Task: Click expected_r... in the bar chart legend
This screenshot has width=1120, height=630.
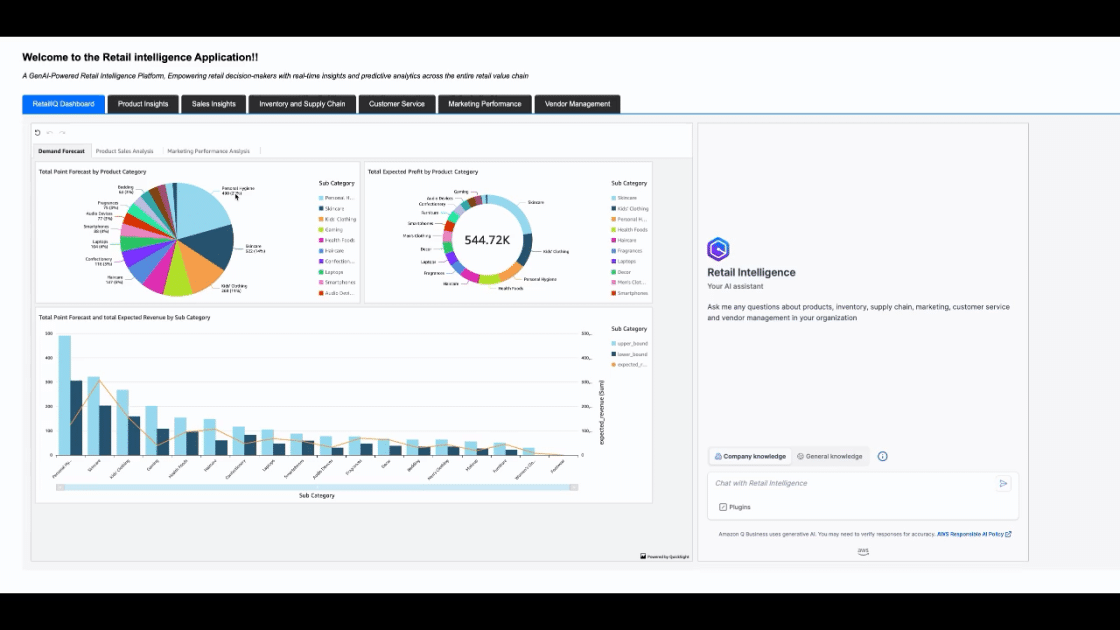Action: [x=629, y=365]
